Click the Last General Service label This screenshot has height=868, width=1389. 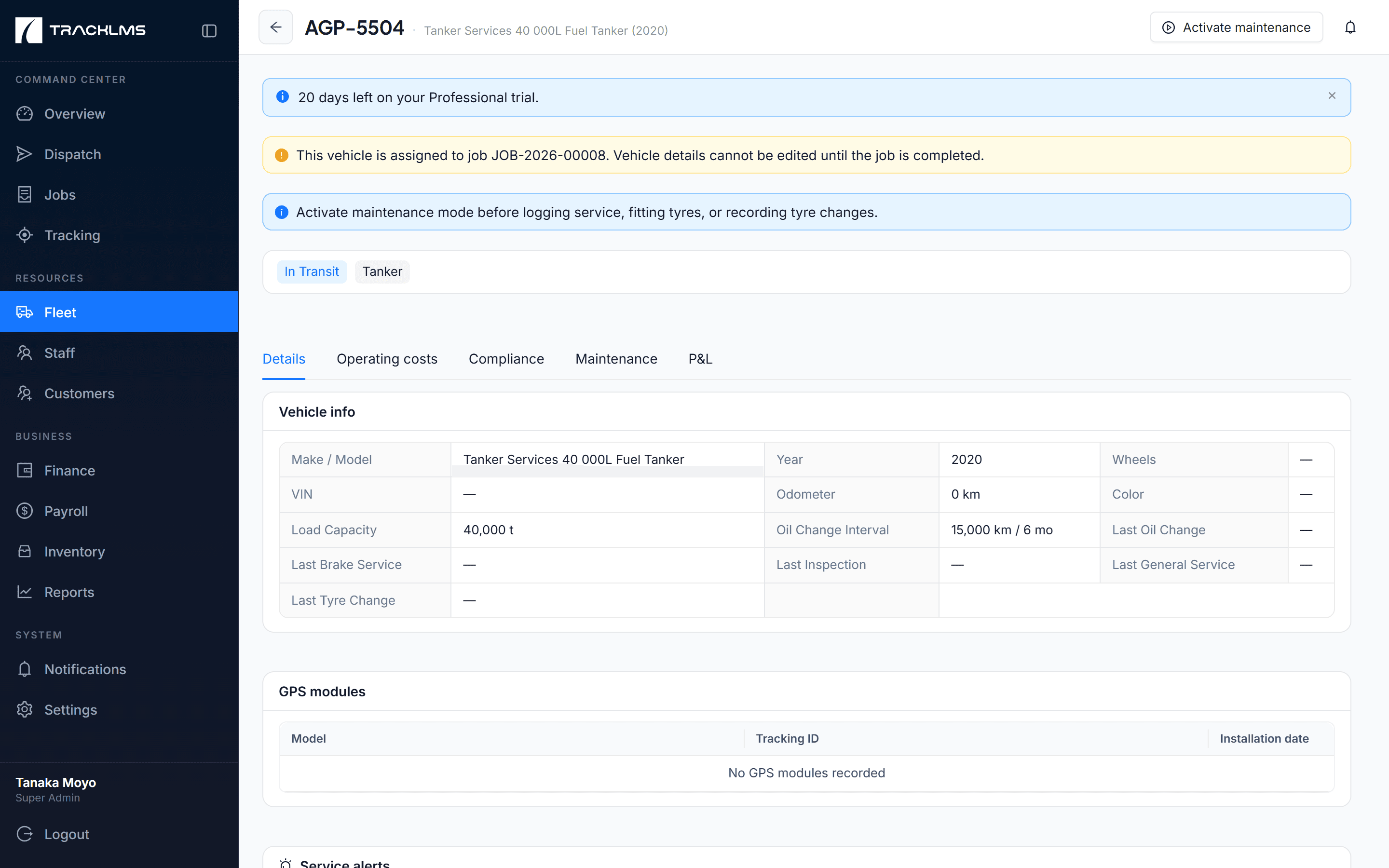coord(1173,564)
